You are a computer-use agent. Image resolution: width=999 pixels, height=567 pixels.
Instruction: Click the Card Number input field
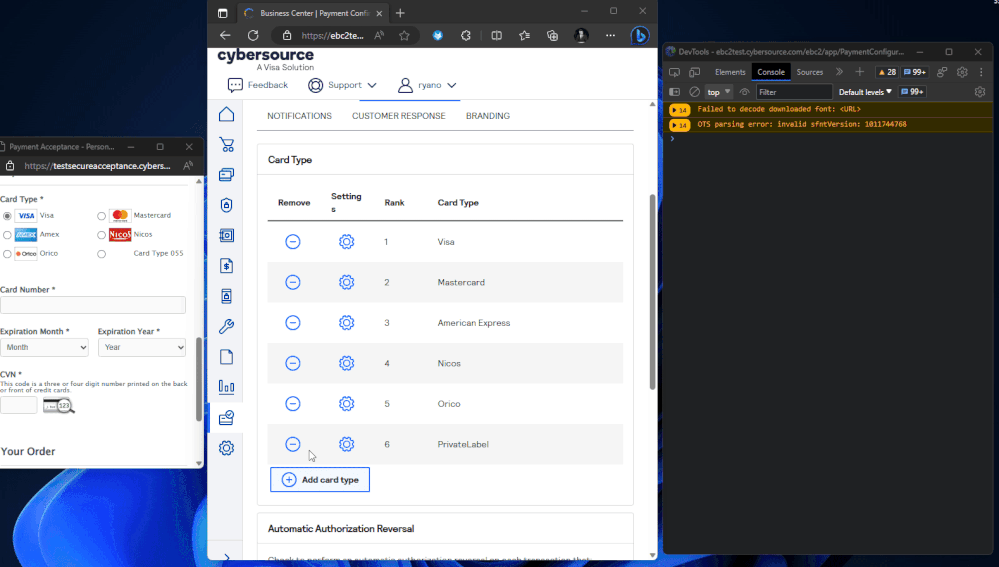pos(93,305)
